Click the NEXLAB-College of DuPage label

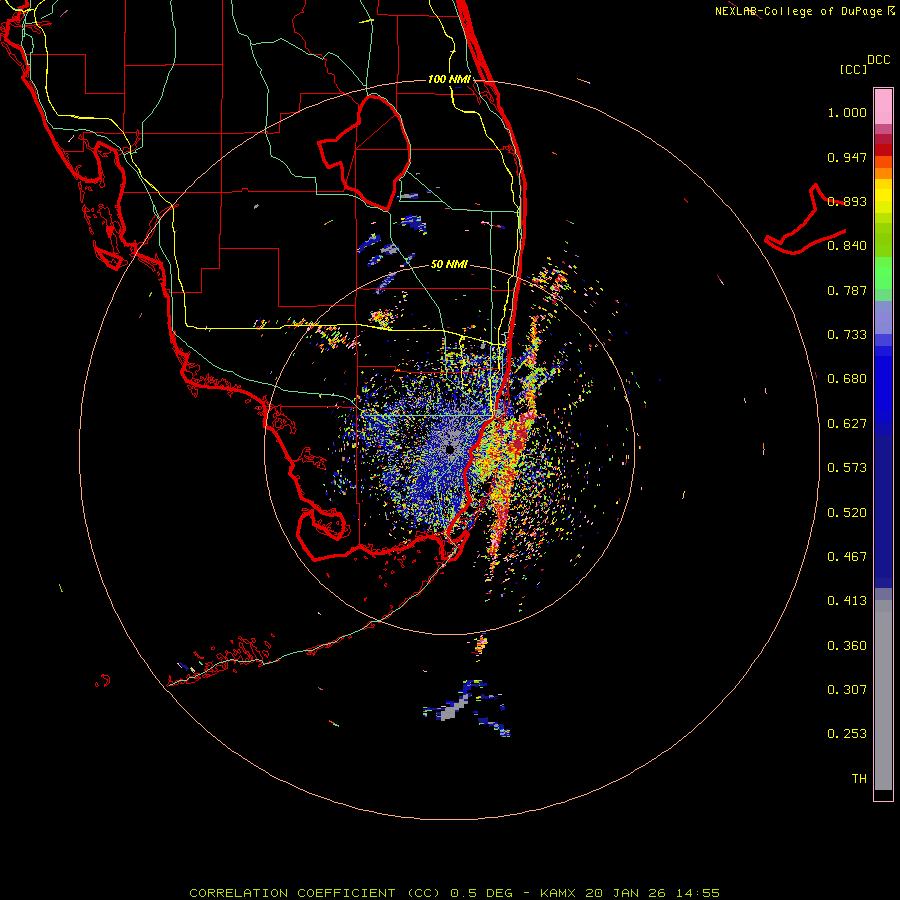click(x=798, y=11)
